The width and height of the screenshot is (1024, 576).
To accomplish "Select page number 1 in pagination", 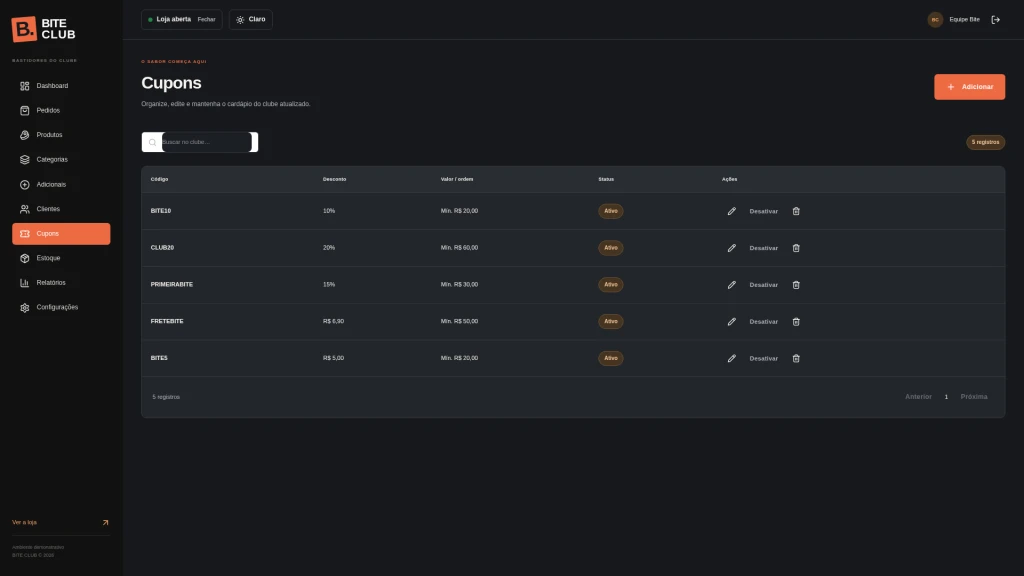I will tap(946, 397).
